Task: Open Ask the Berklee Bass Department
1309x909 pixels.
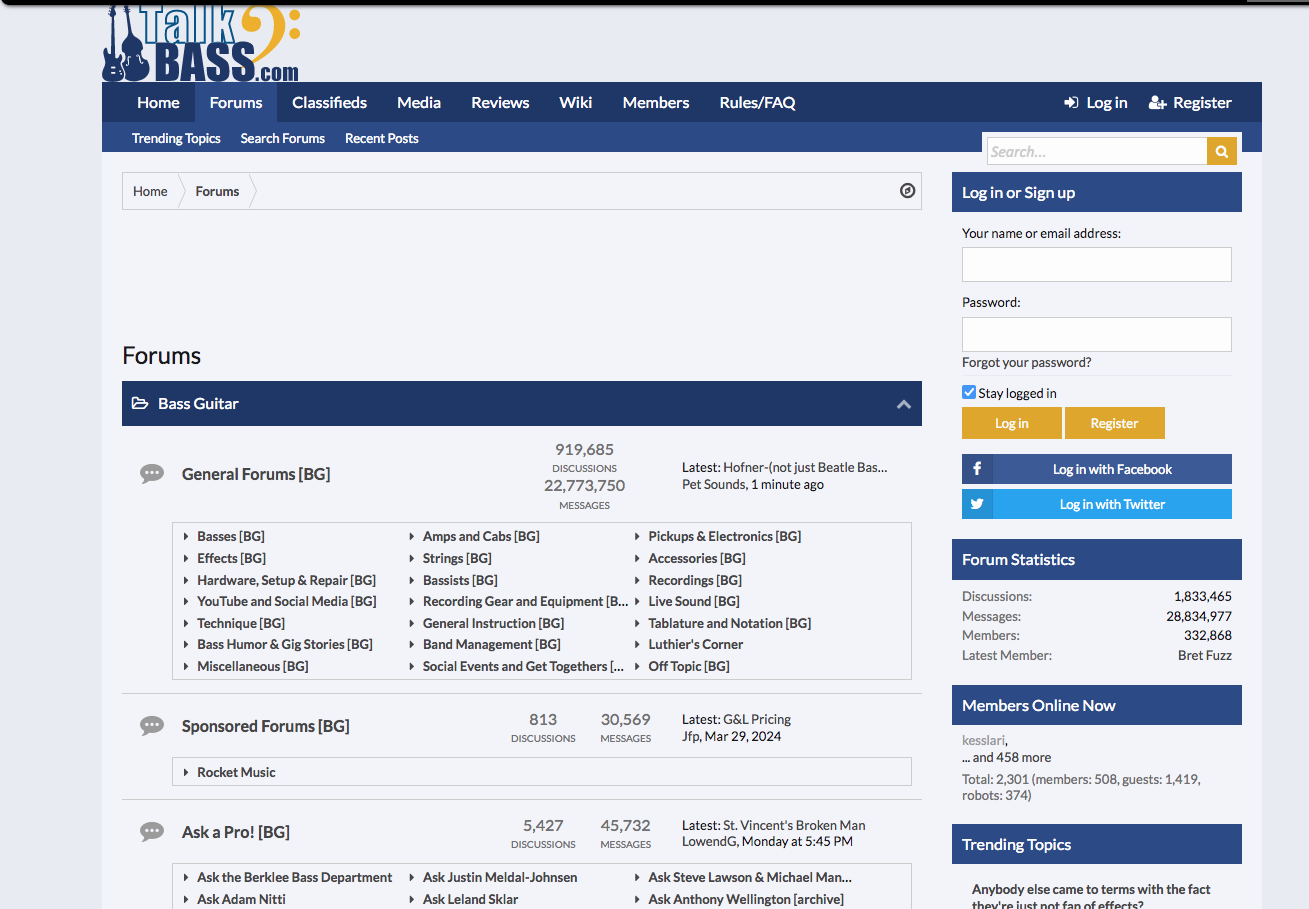Action: click(295, 877)
